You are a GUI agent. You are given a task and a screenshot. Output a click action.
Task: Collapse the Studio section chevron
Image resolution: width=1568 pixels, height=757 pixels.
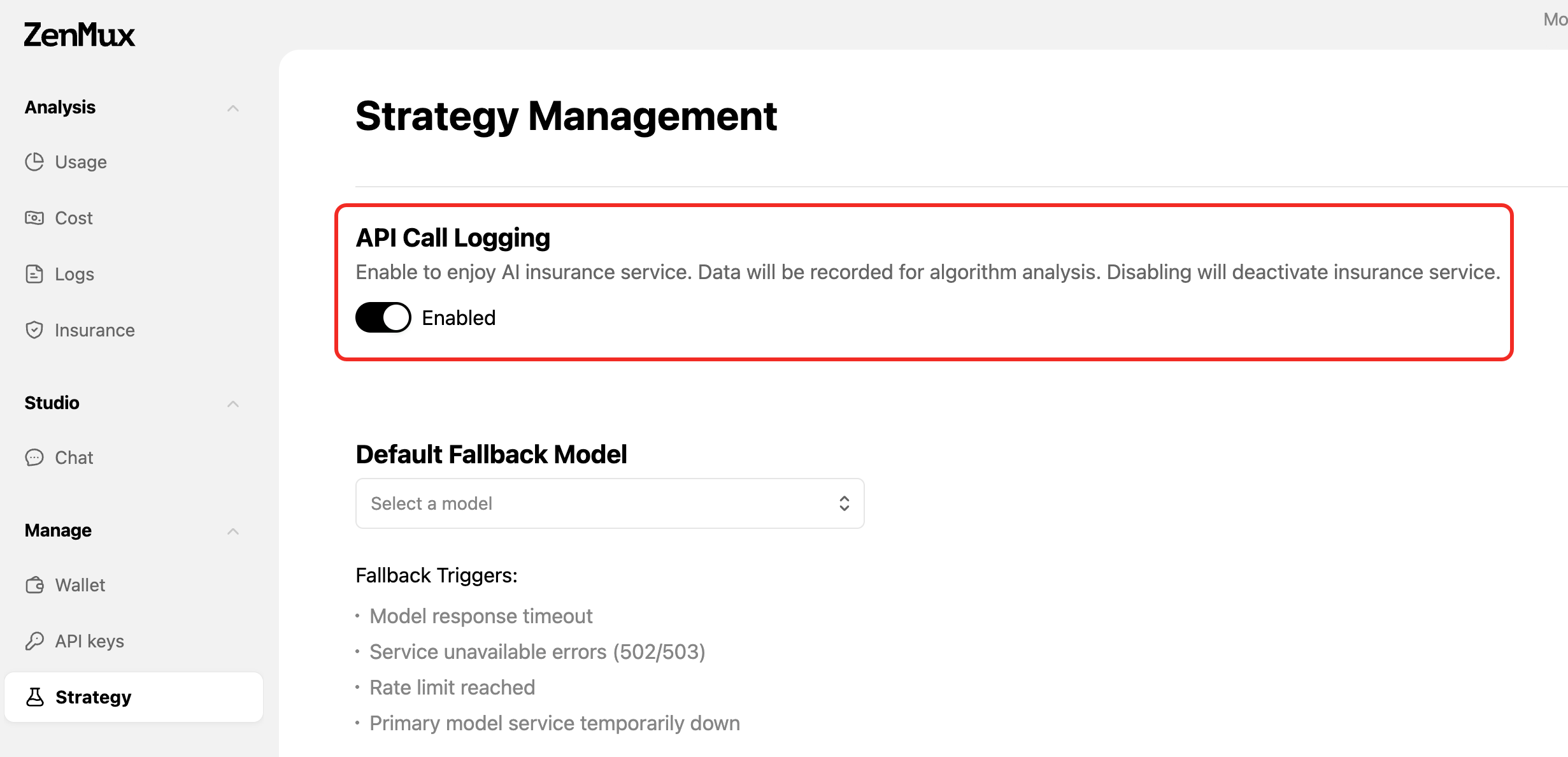[233, 404]
